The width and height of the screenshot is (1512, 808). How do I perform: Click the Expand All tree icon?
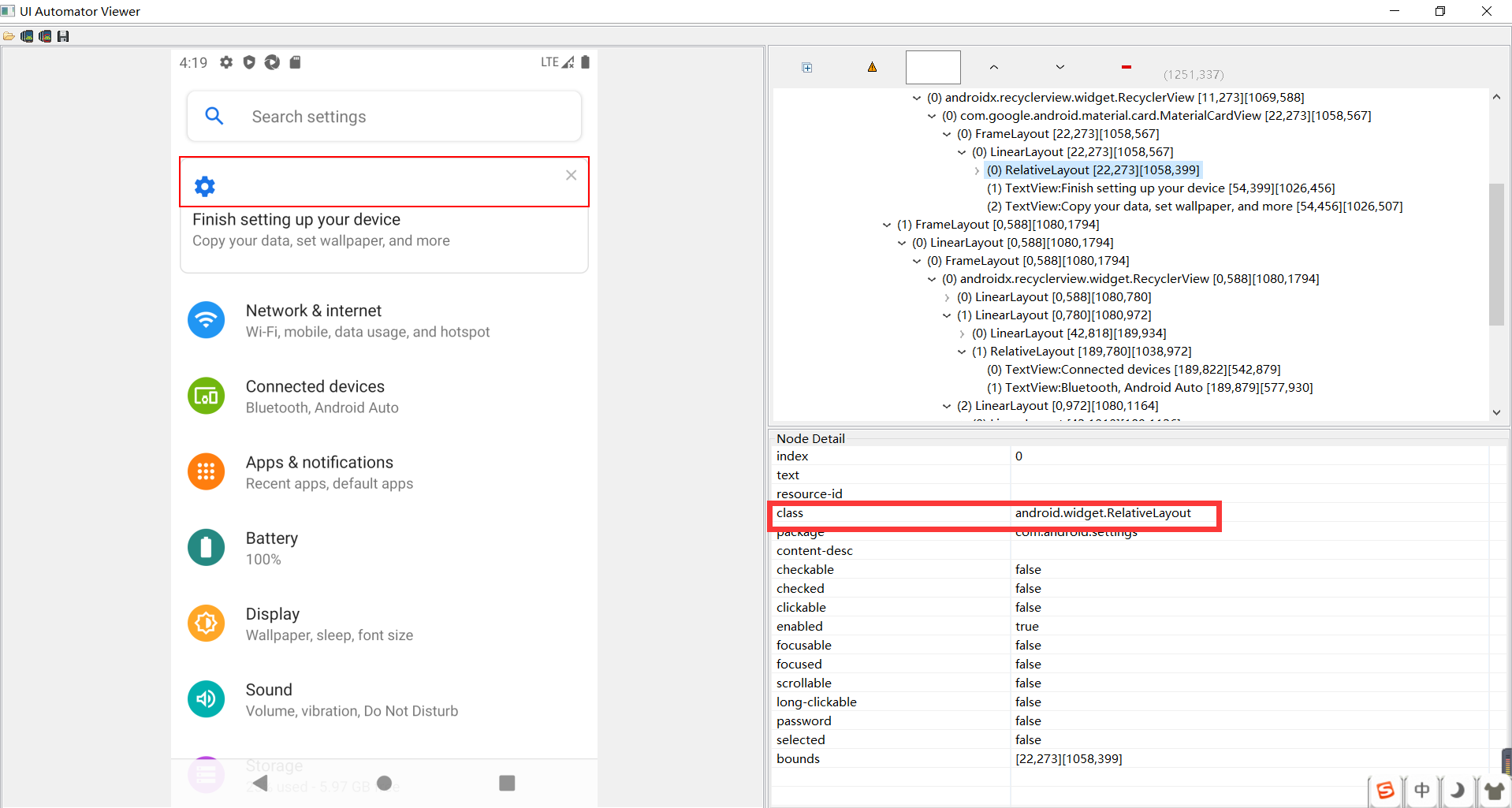tap(807, 68)
